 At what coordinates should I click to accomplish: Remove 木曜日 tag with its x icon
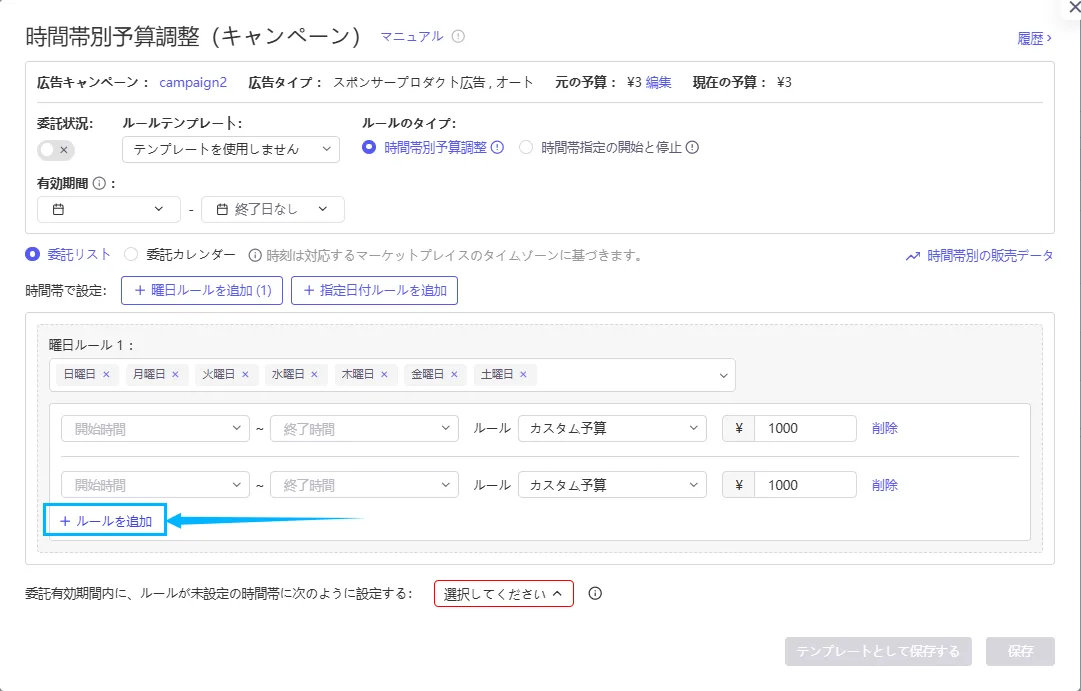click(x=384, y=374)
